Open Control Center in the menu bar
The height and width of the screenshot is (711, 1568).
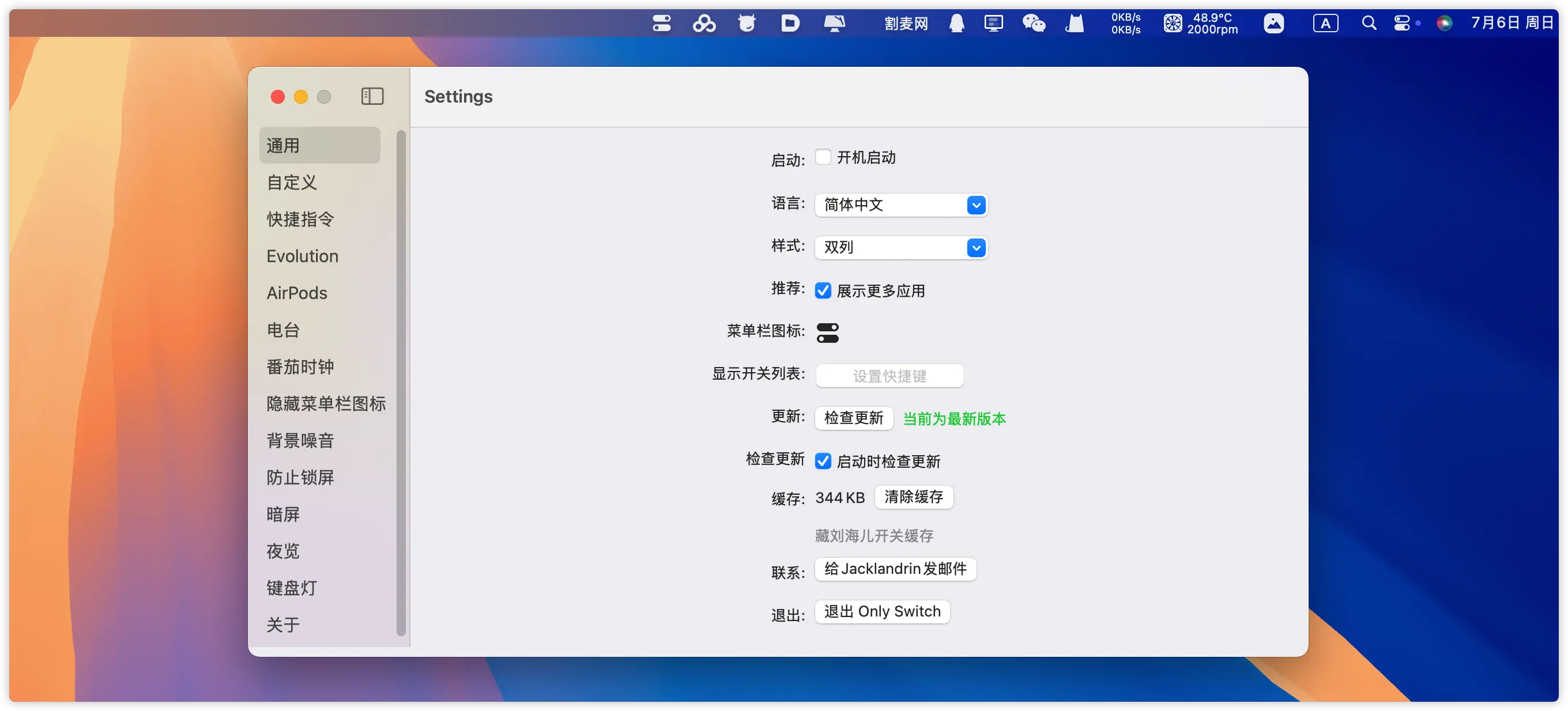[x=1402, y=24]
